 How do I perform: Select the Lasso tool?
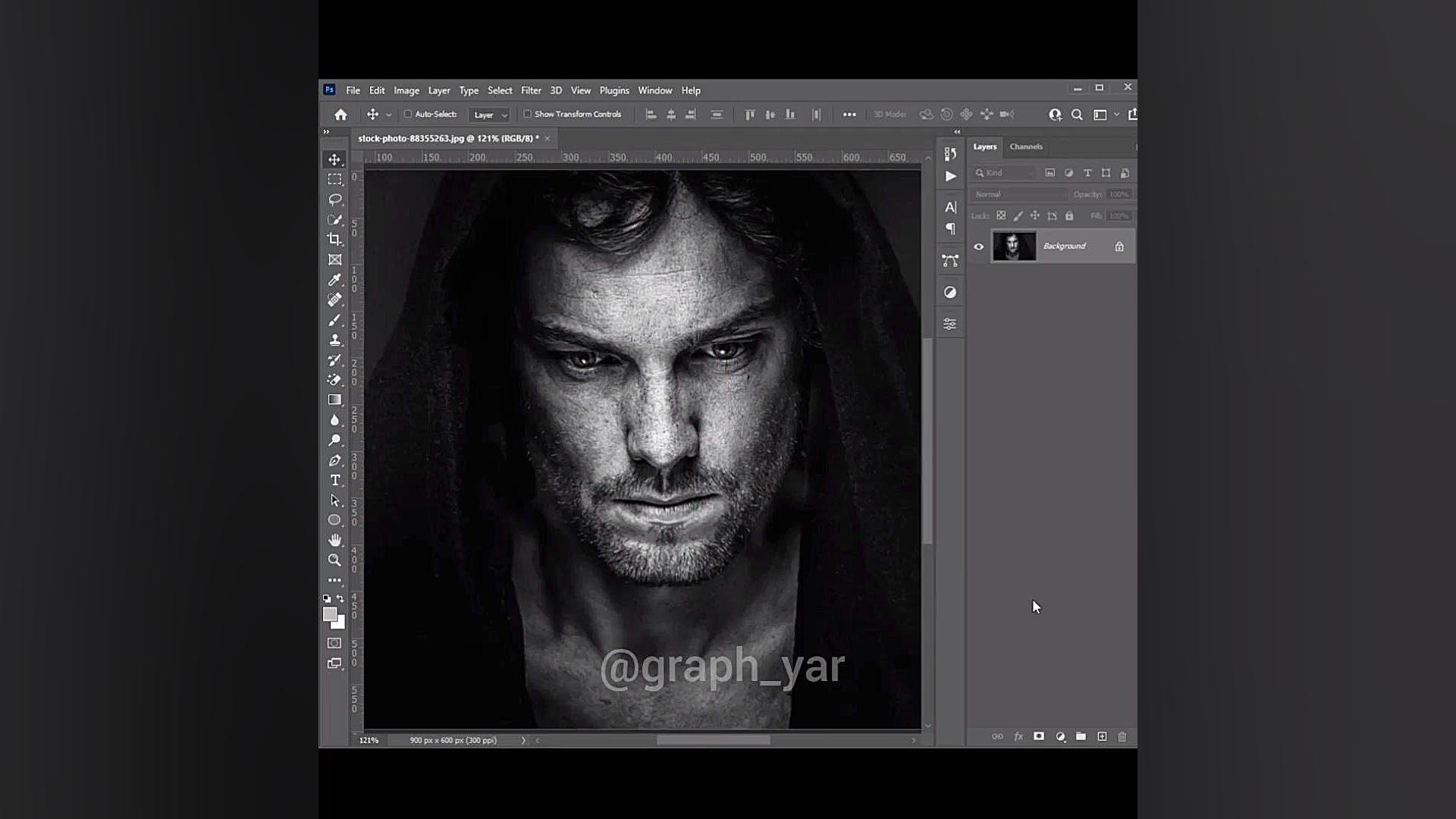coord(334,199)
